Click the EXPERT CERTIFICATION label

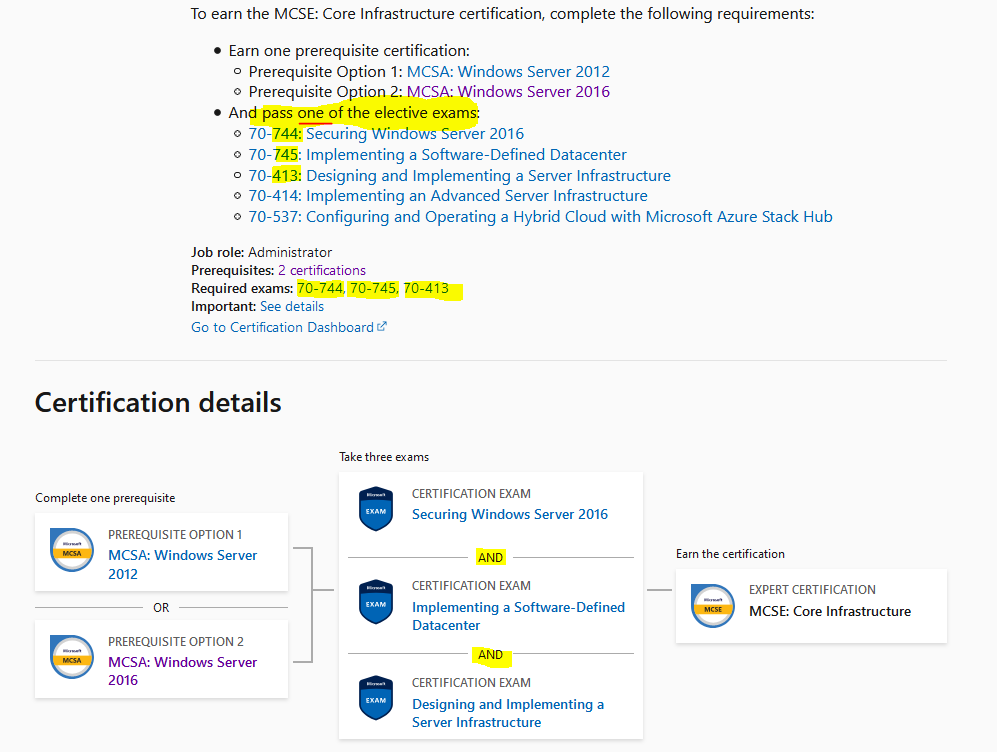point(812,590)
